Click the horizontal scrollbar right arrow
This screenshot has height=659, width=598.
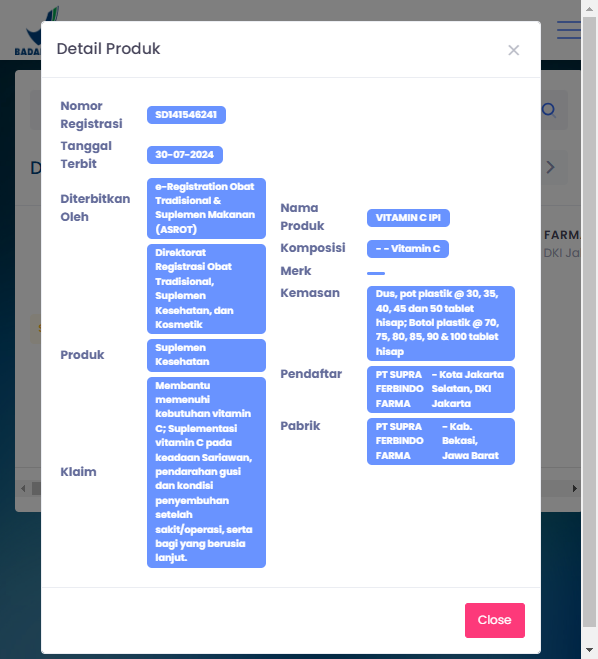pyautogui.click(x=574, y=488)
